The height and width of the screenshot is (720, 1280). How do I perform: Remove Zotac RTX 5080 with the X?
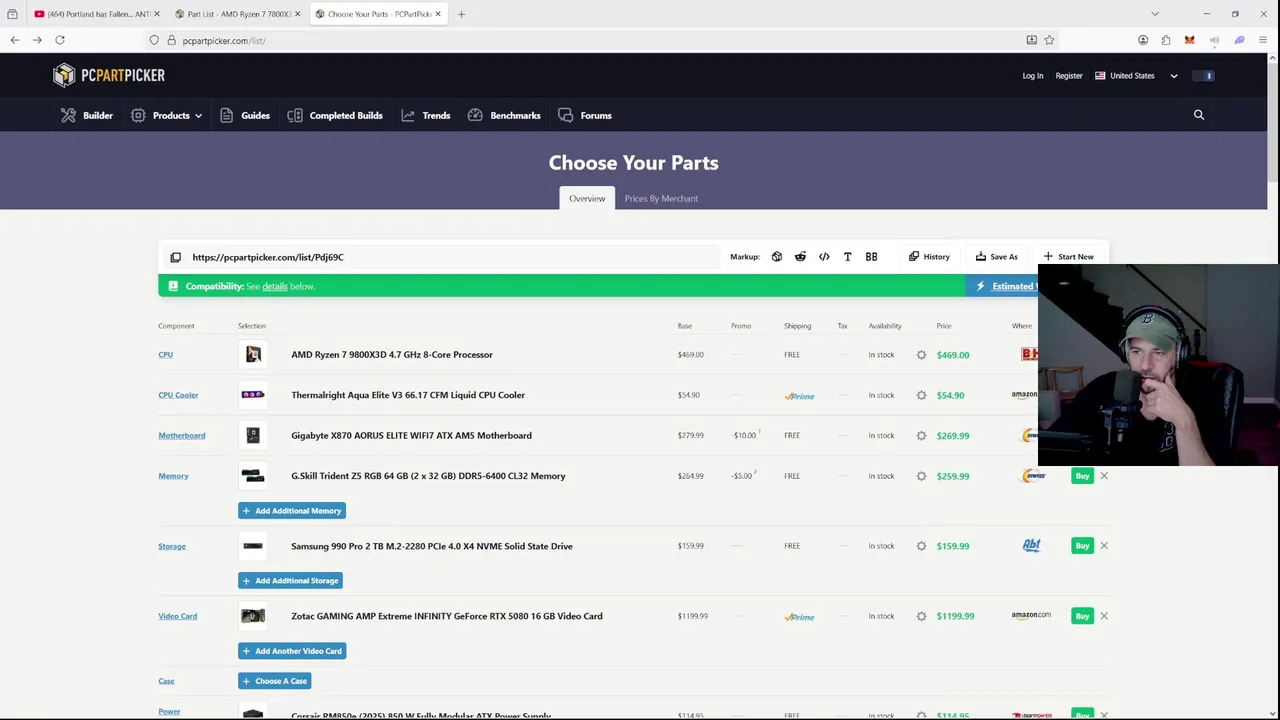click(1104, 616)
